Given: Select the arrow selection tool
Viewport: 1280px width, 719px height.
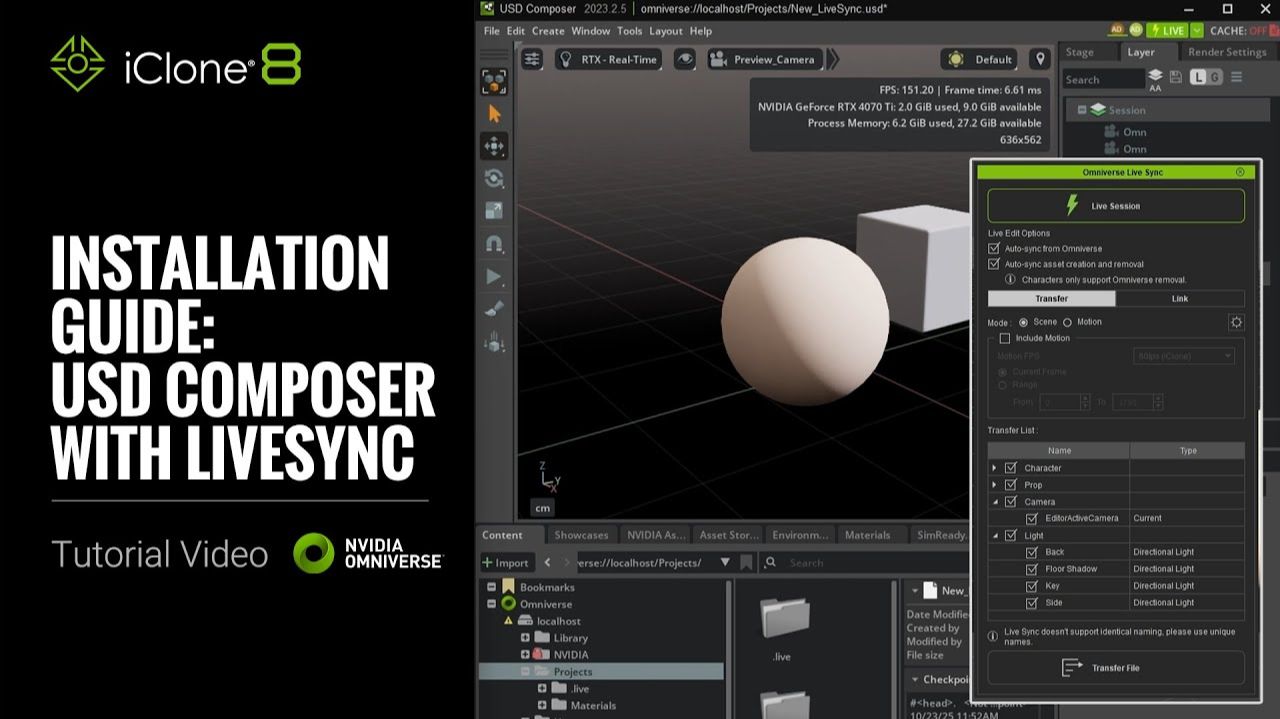Looking at the screenshot, I should 494,114.
